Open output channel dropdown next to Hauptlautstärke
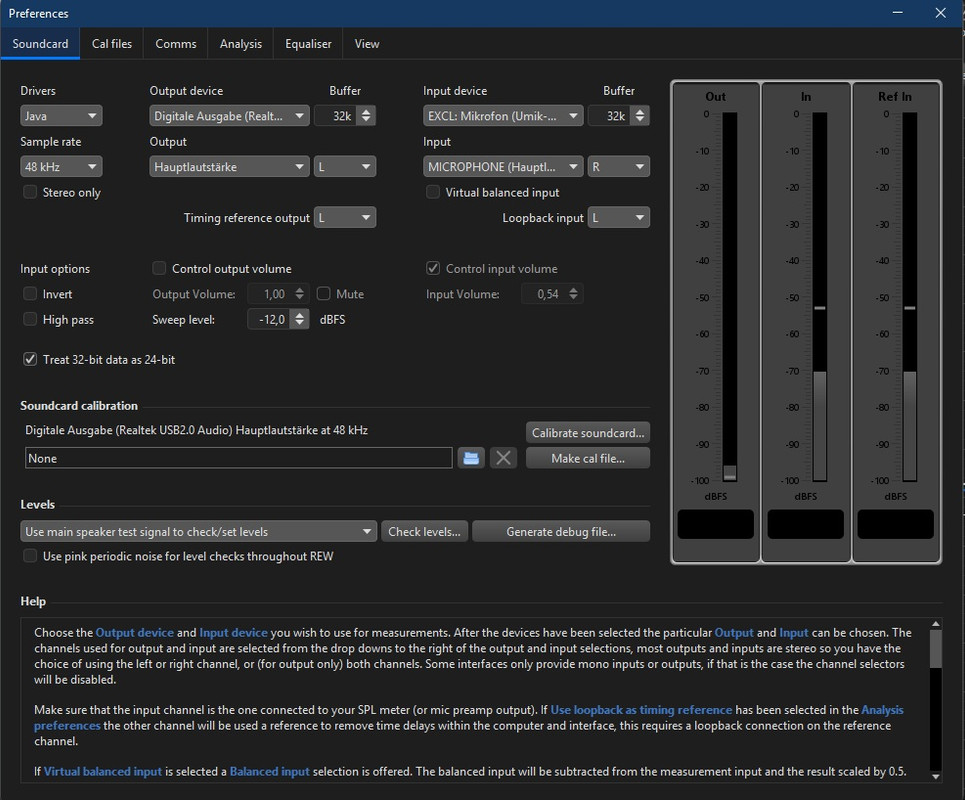The width and height of the screenshot is (965, 800). click(x=345, y=167)
